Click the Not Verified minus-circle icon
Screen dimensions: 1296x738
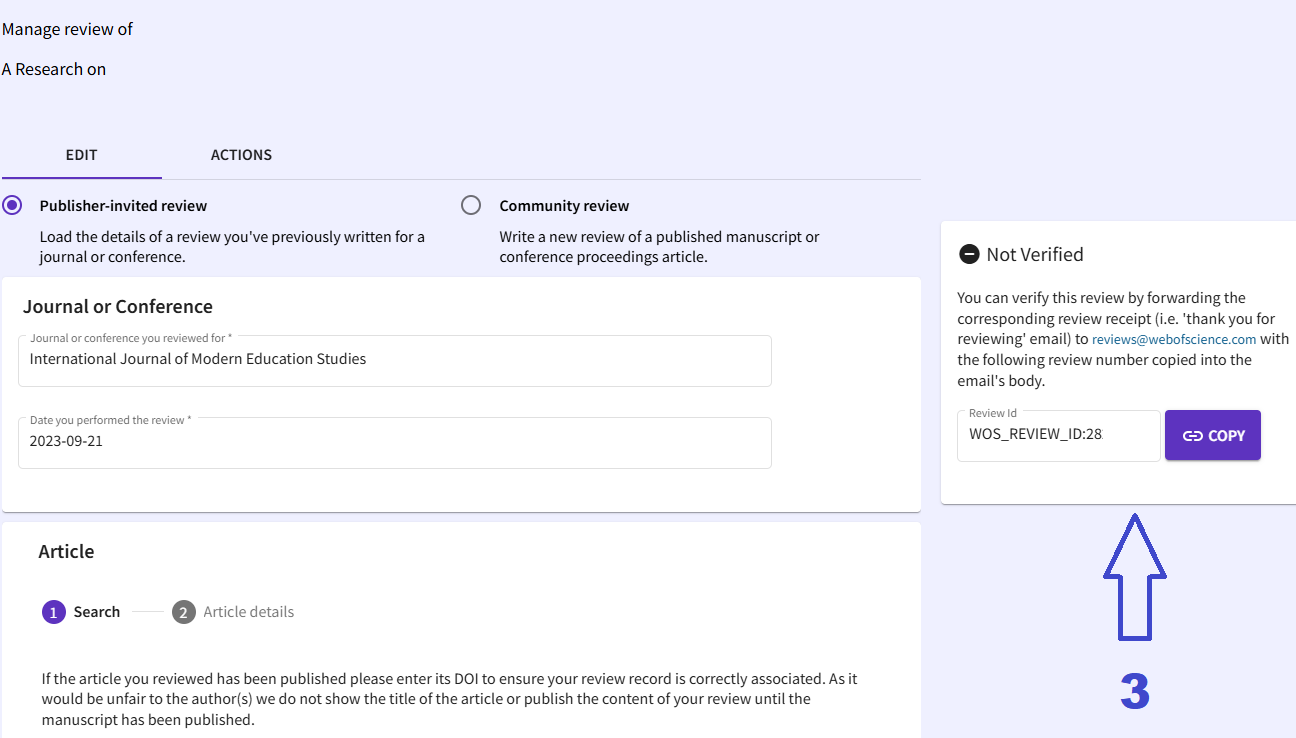point(968,254)
